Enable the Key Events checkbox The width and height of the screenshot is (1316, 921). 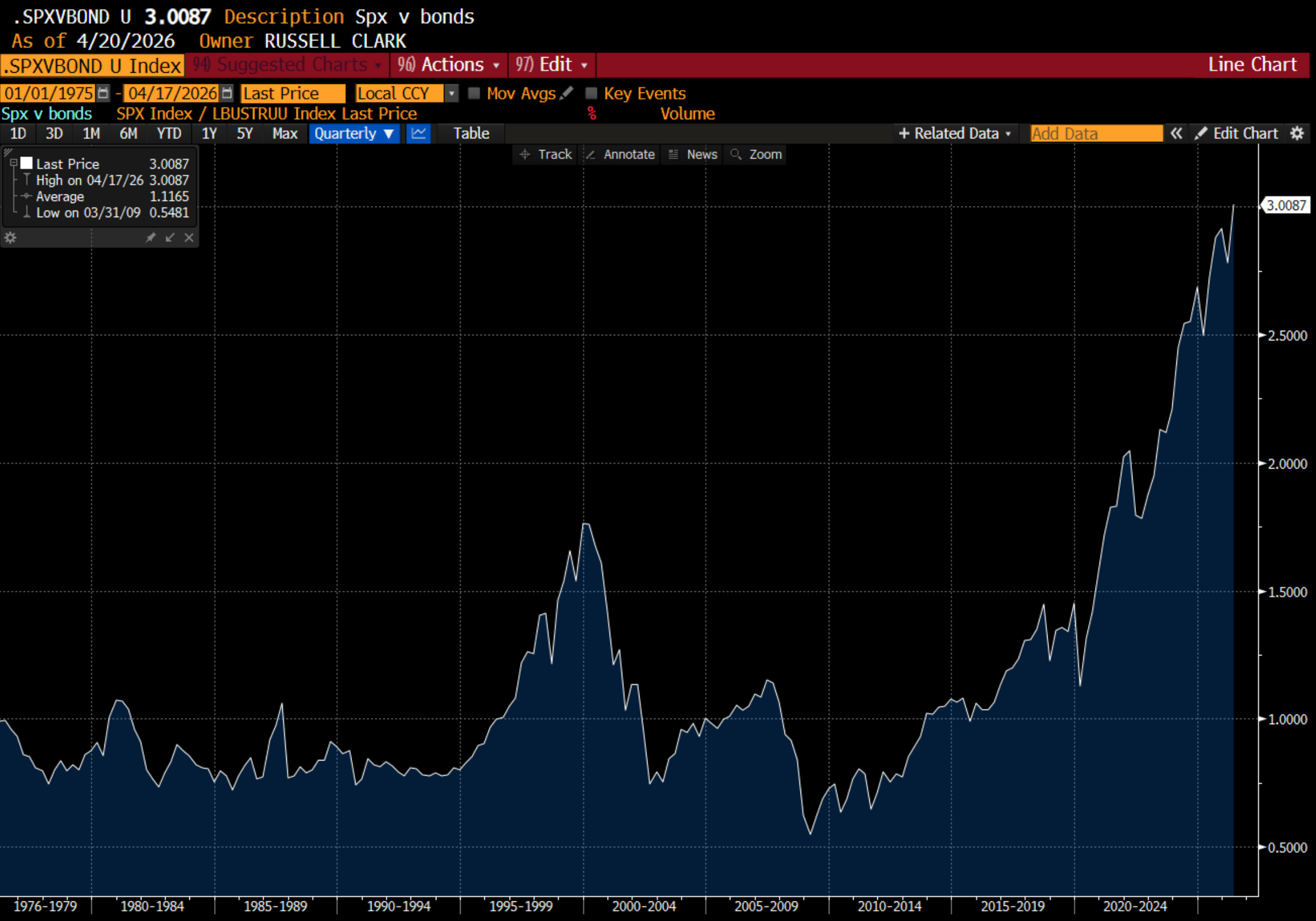(591, 93)
